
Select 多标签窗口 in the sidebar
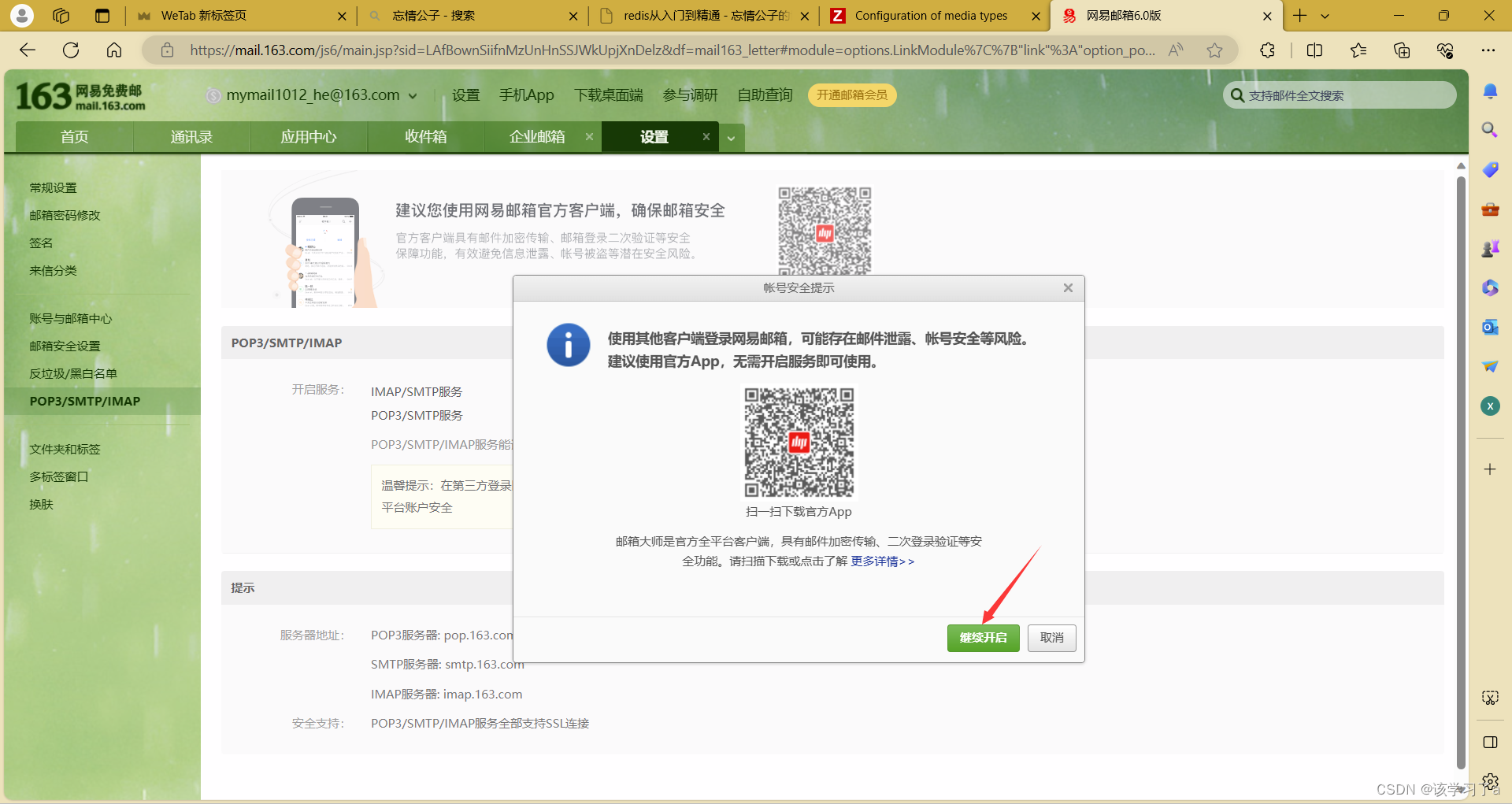coord(58,476)
